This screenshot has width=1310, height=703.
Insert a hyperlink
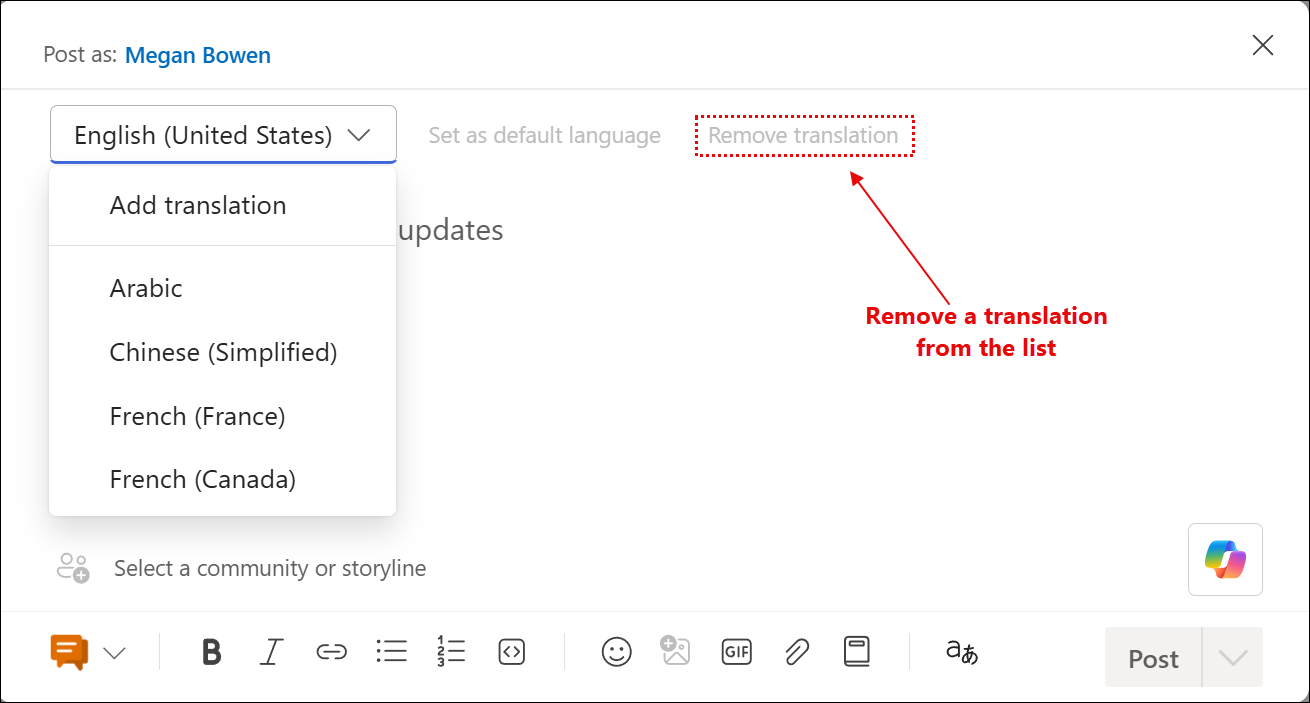pyautogui.click(x=331, y=651)
